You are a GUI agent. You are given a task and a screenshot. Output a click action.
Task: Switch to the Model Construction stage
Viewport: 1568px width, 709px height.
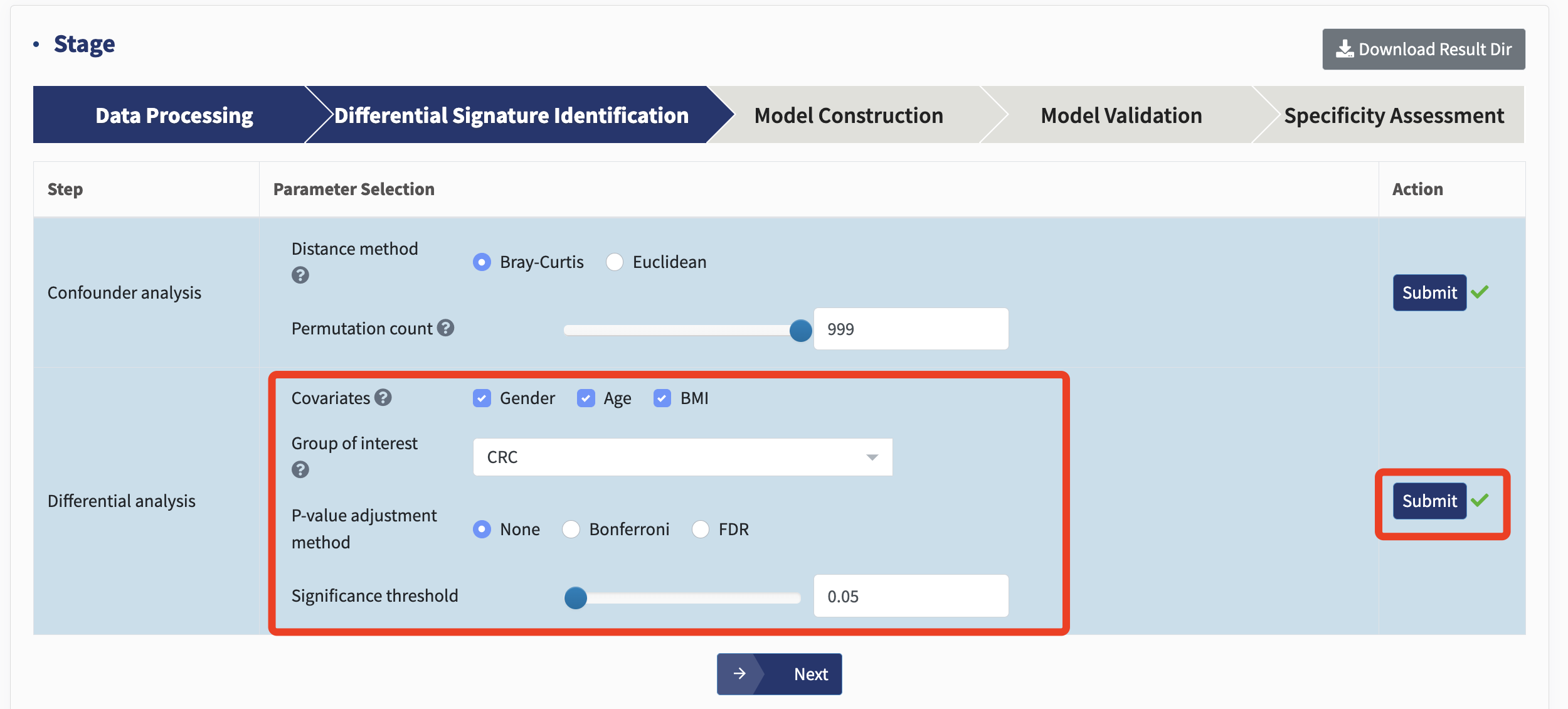click(x=849, y=115)
